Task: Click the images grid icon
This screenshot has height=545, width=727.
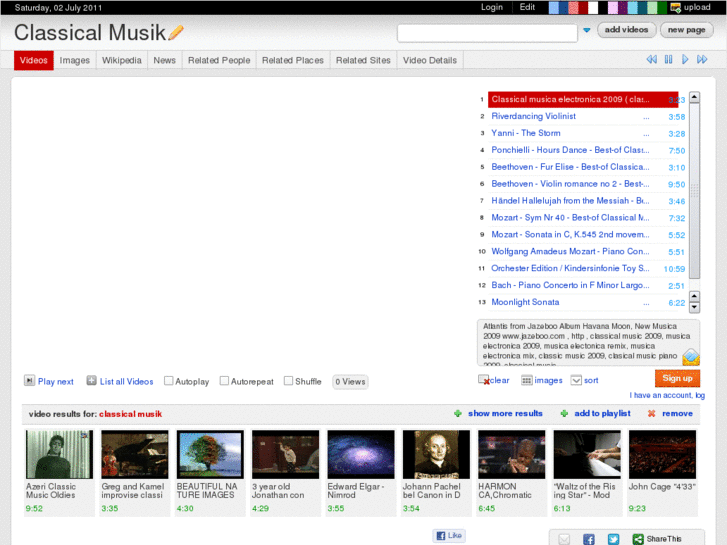Action: [527, 380]
